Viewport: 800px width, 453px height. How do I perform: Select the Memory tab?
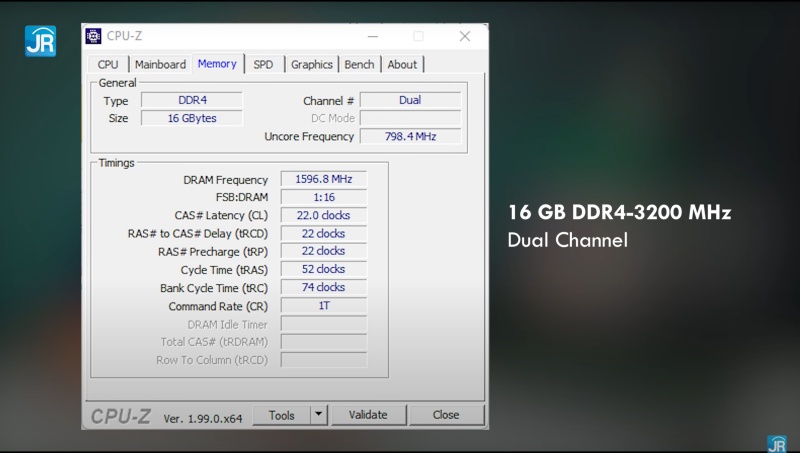(x=217, y=64)
